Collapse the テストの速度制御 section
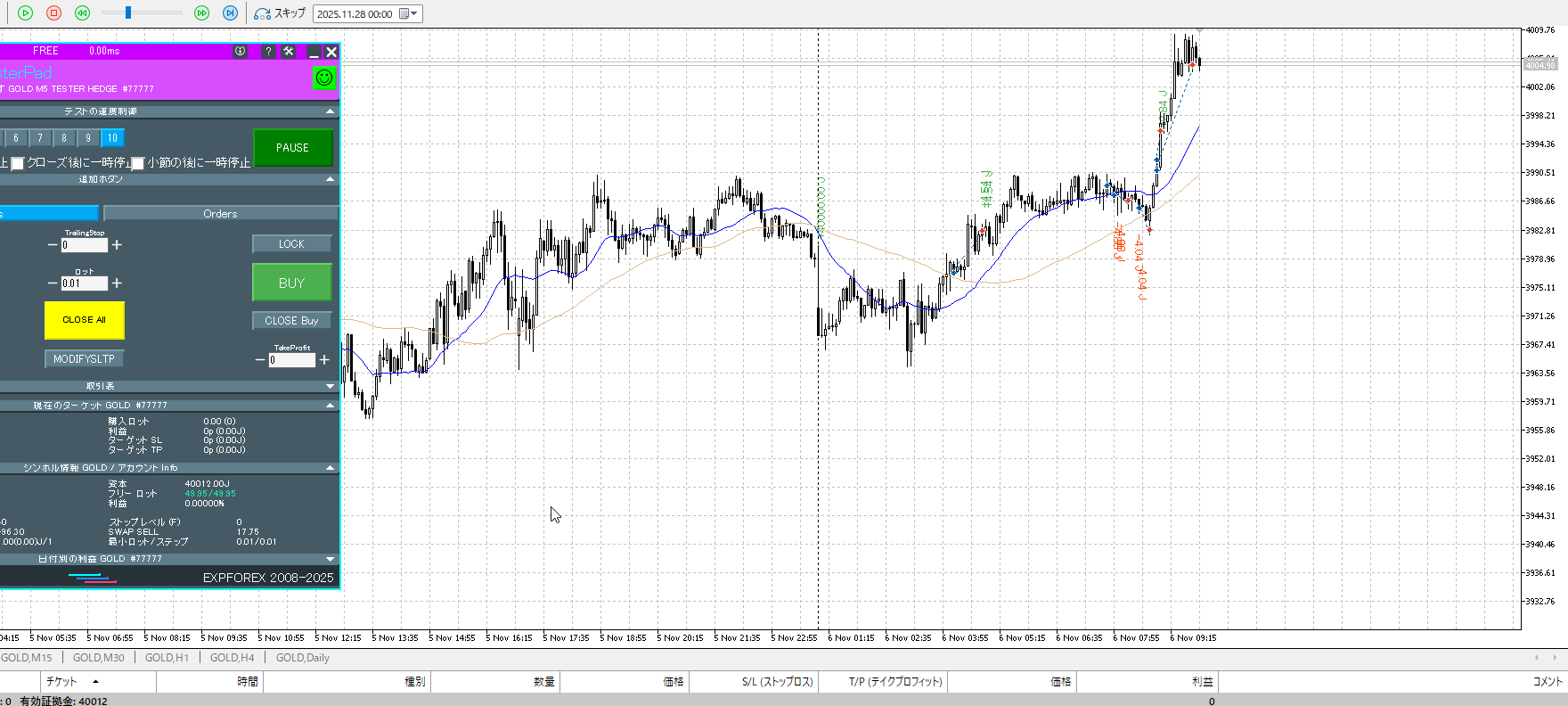 coord(331,111)
